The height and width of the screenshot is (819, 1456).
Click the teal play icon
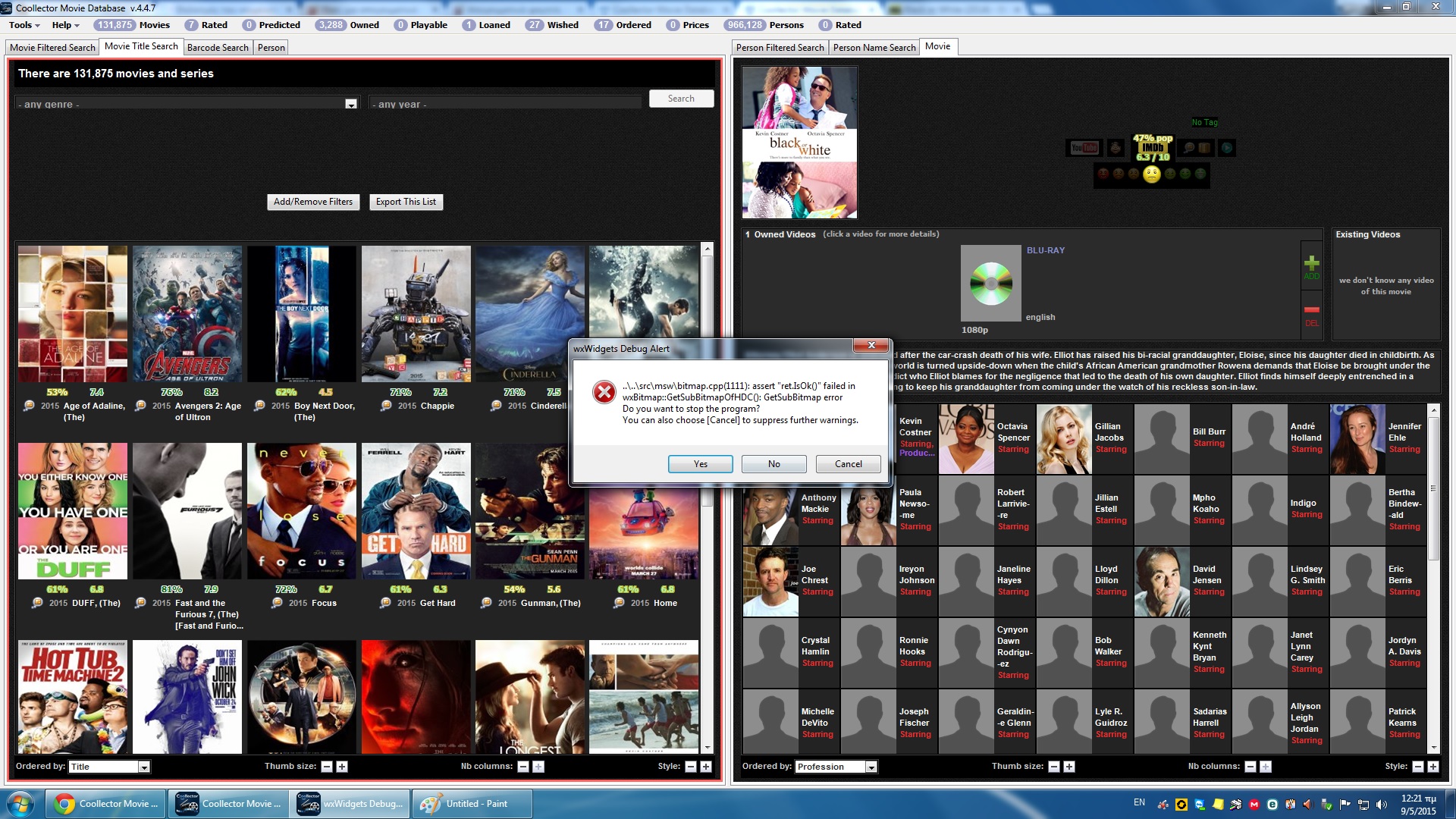pos(1226,148)
